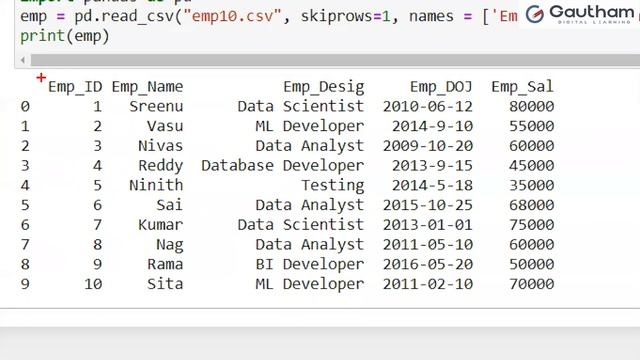Click the name Sreenu
The image size is (640, 360).
[x=156, y=106]
